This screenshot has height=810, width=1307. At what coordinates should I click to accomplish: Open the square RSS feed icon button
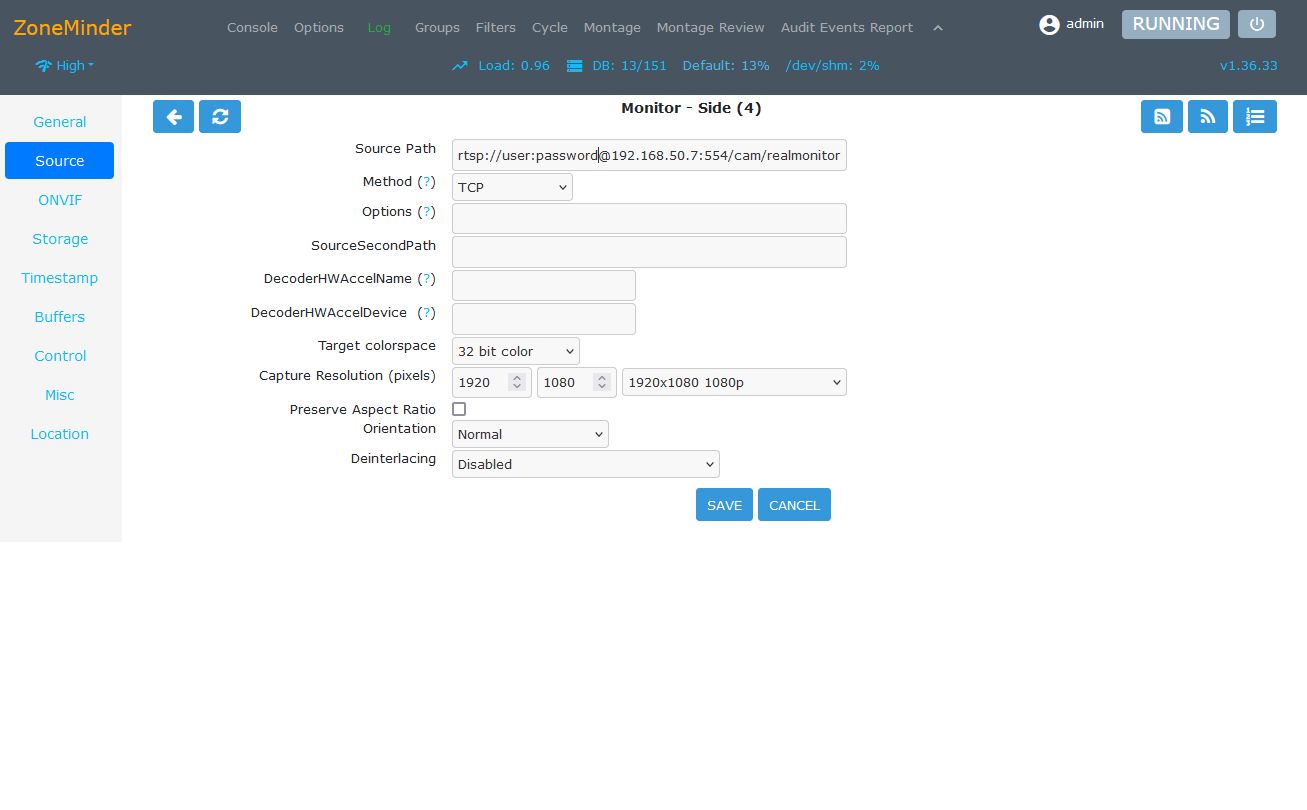1162,116
